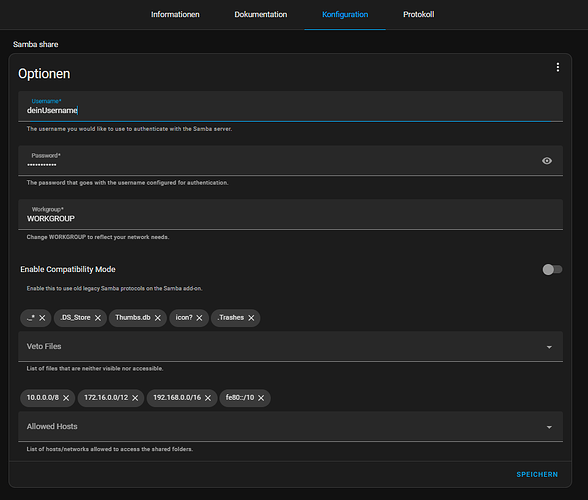Expand the Allowed Hosts dropdown arrow

tap(549, 427)
